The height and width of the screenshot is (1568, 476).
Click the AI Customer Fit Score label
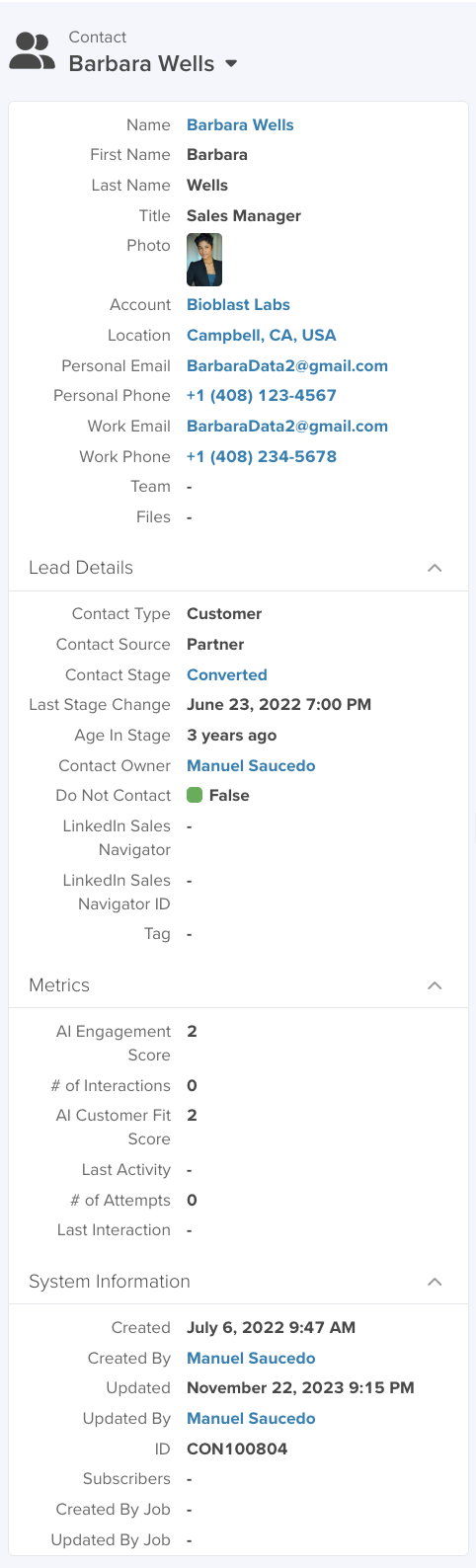click(114, 1128)
